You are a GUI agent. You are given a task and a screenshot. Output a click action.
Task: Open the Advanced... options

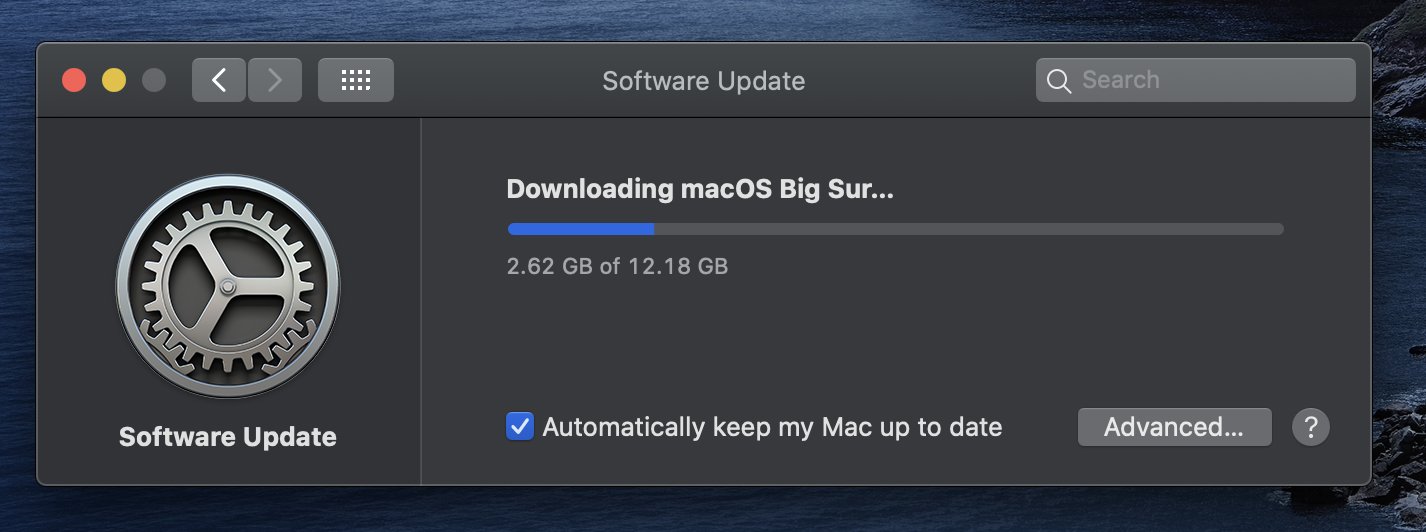(1174, 427)
